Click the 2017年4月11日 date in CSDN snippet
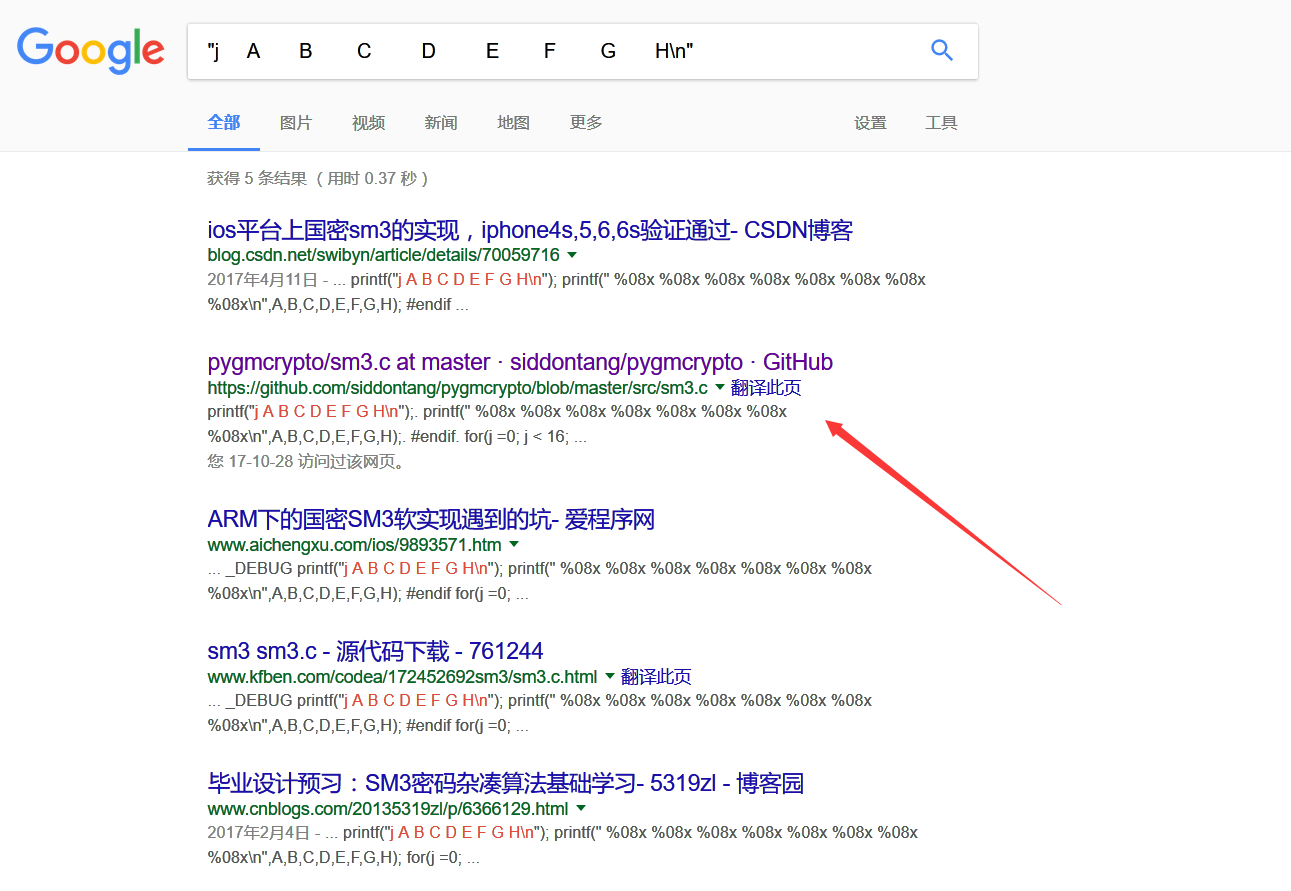The height and width of the screenshot is (891, 1291). click(262, 280)
